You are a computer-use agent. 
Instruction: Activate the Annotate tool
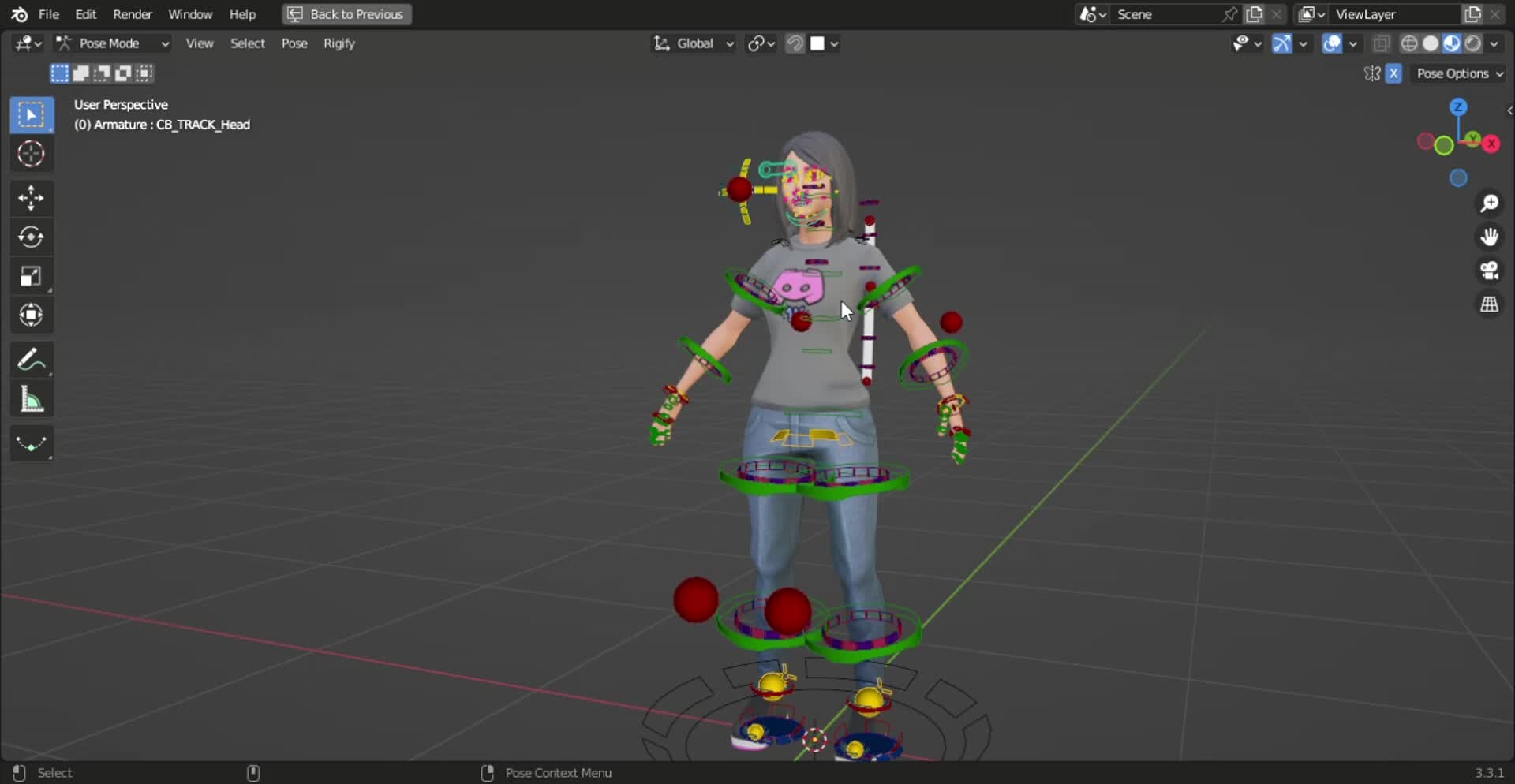click(32, 359)
